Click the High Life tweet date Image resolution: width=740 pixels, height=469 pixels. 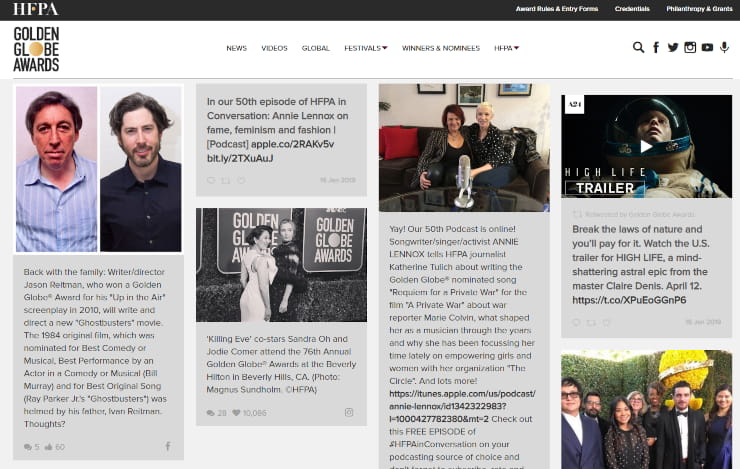point(703,322)
